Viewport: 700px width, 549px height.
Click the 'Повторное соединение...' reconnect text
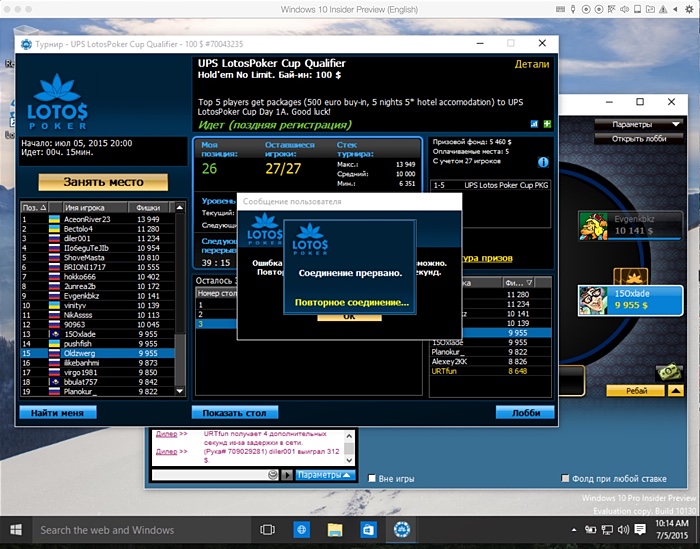click(351, 303)
